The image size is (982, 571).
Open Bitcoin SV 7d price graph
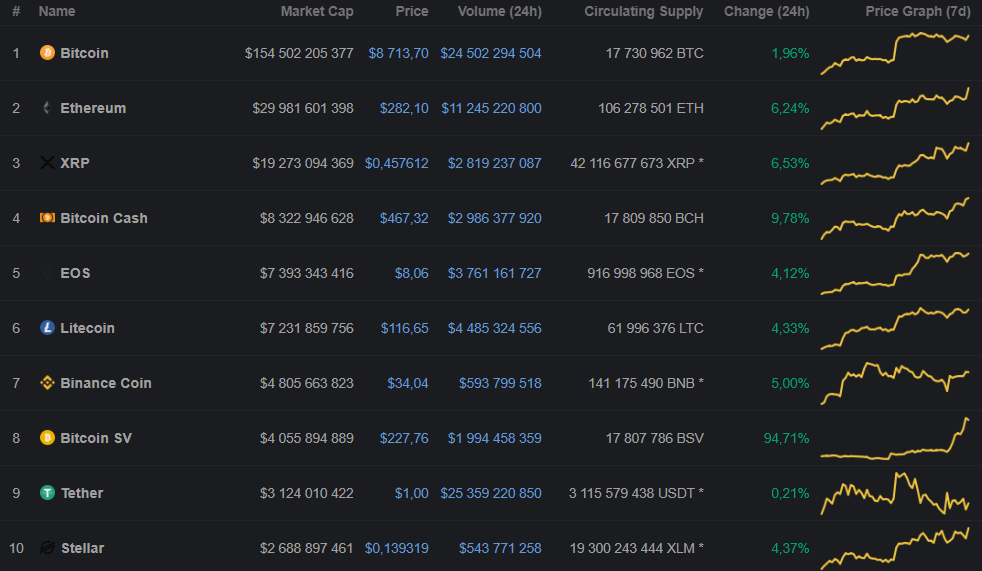(x=895, y=438)
